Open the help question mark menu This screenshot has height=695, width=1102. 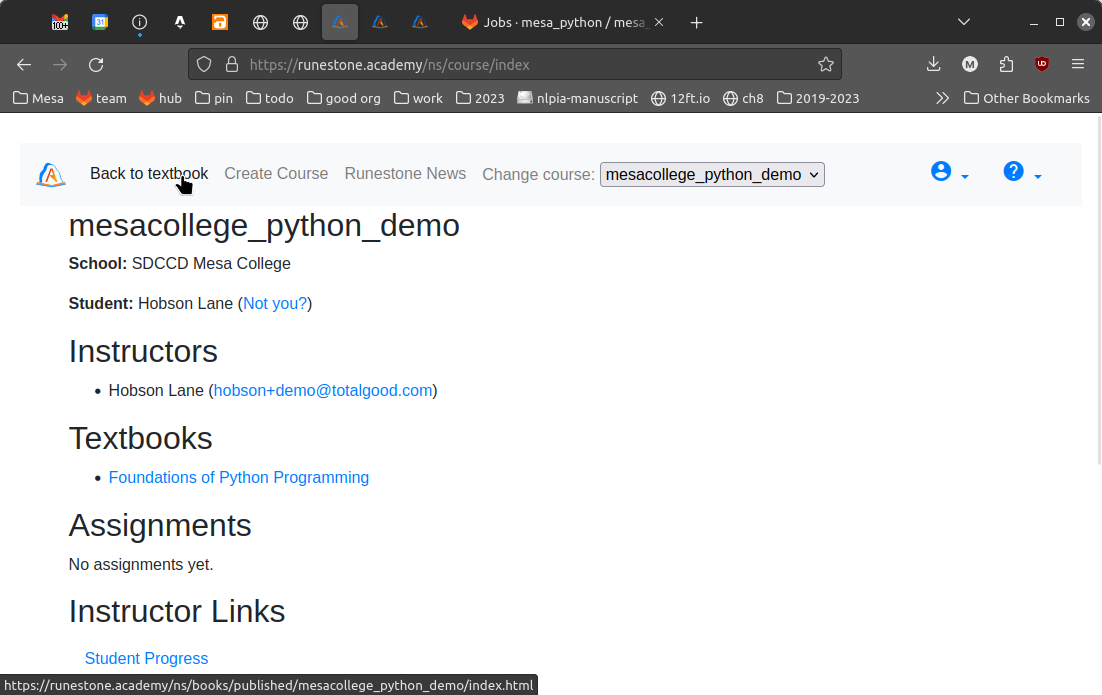[1021, 173]
